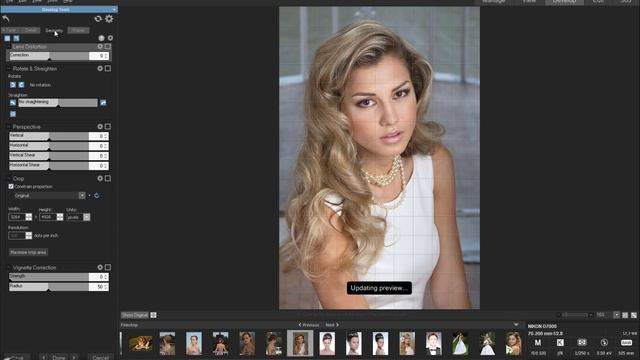Switch to Develop mode tab
The image size is (640, 360).
(x=564, y=2)
